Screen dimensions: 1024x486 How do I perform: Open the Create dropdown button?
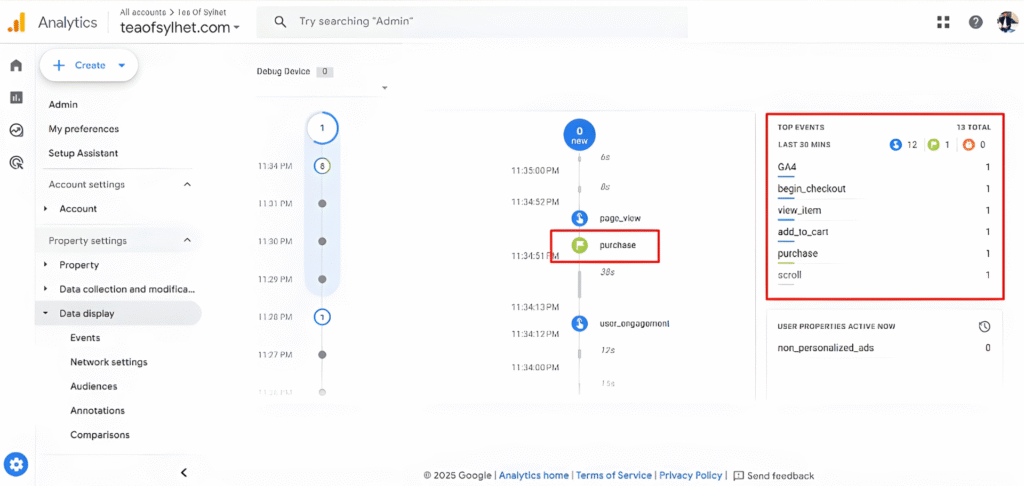click(x=89, y=65)
